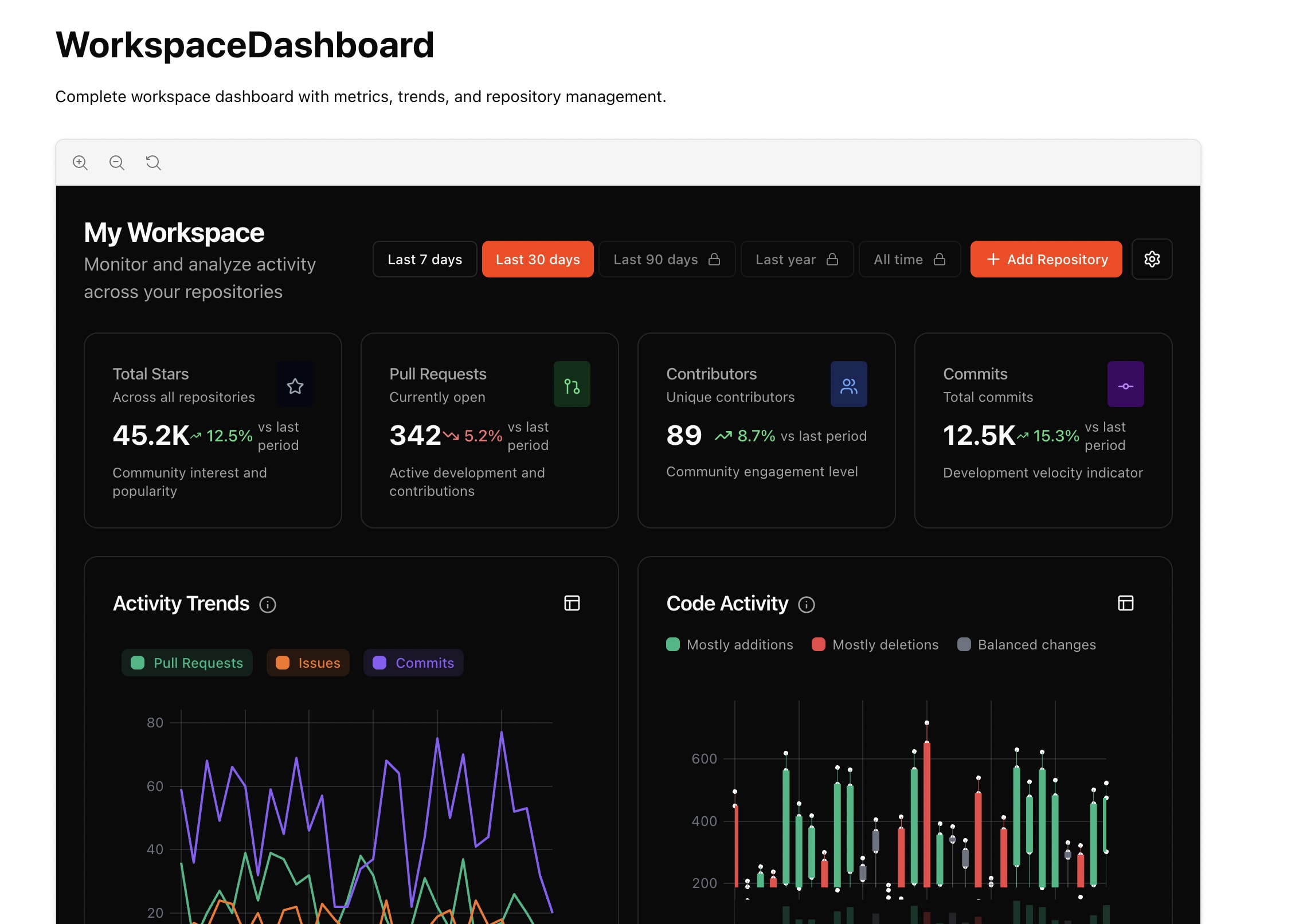The height and width of the screenshot is (924, 1315).
Task: Select the Last 90 days option
Action: point(666,259)
